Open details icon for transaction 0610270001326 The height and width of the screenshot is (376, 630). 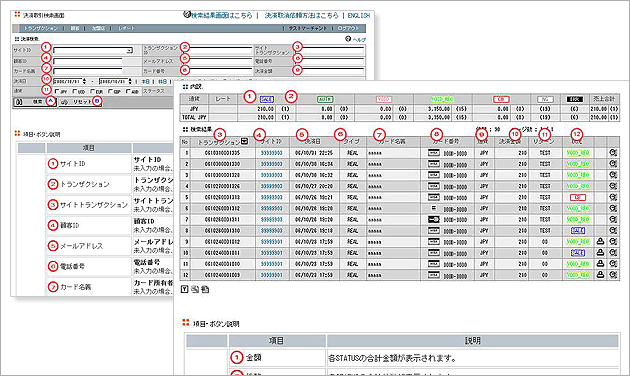pyautogui.click(x=613, y=186)
